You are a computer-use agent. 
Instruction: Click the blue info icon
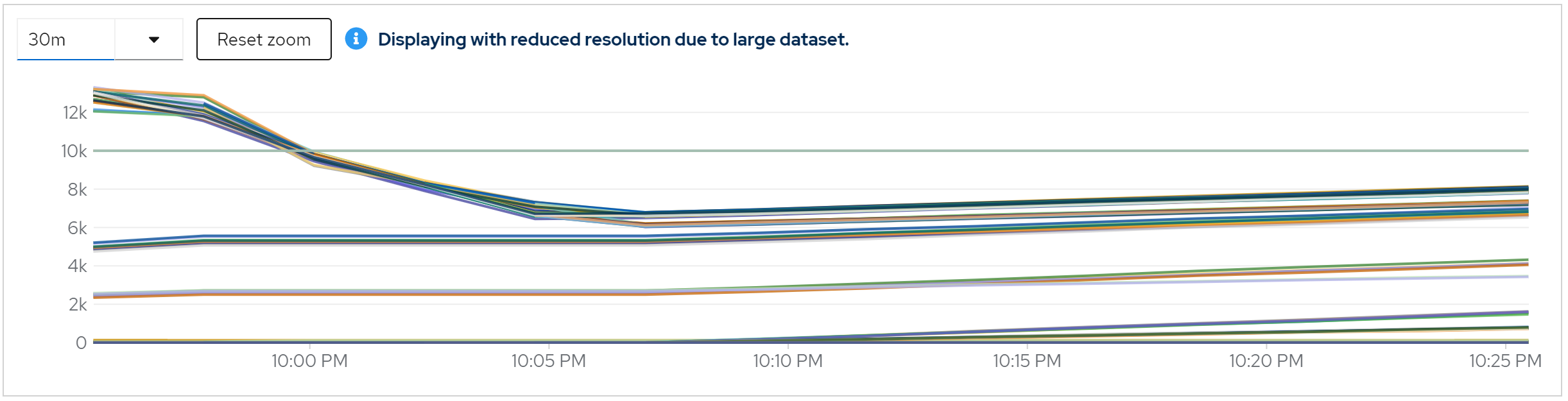click(356, 39)
